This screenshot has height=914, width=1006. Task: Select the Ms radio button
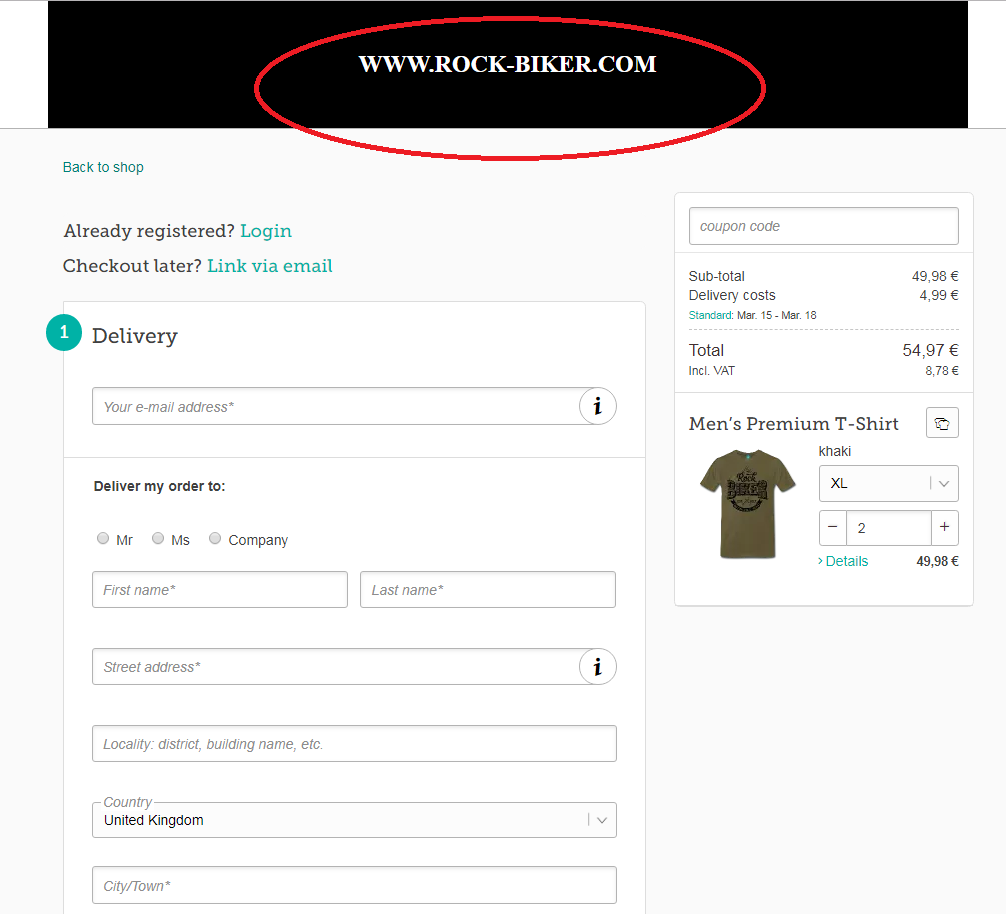click(x=158, y=539)
